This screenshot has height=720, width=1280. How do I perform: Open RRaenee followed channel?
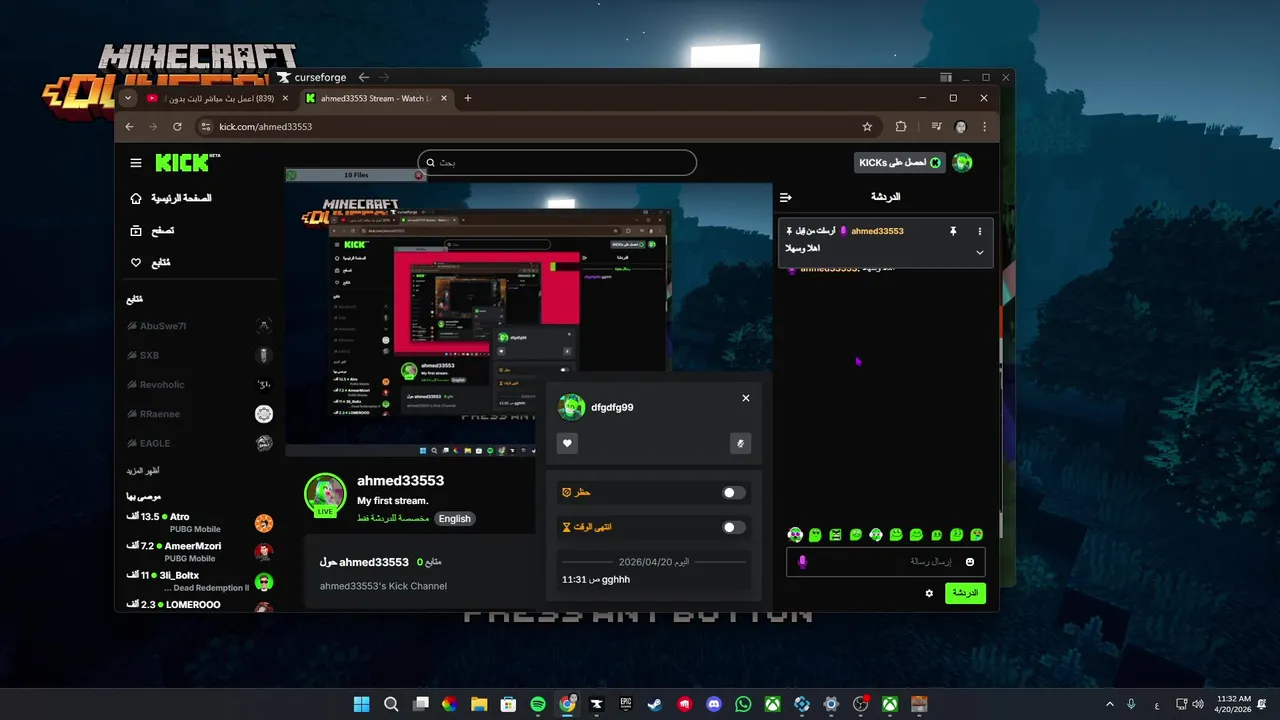200,414
